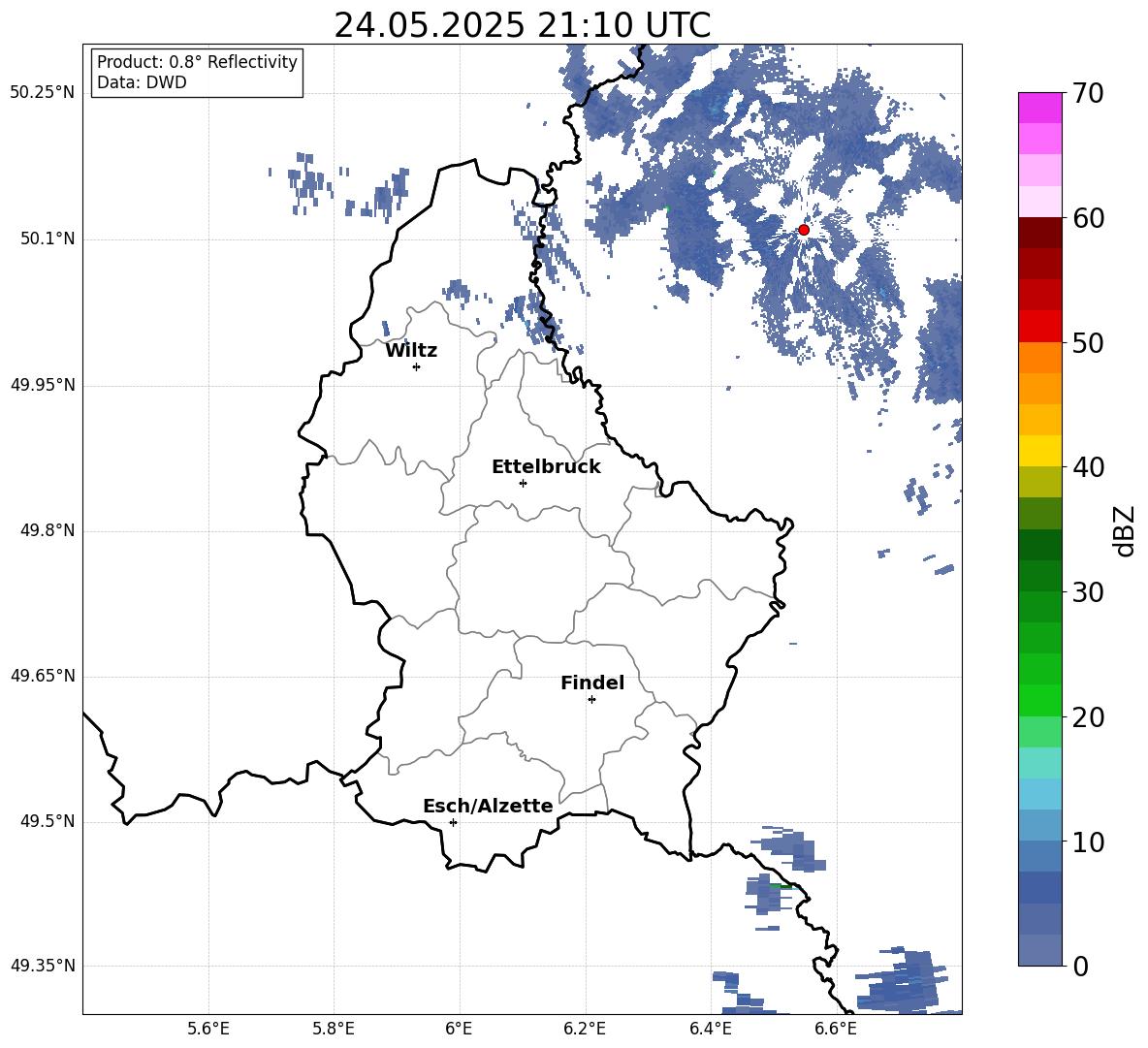Screen dimensions: 1148x1048
Task: Click the 0 tick on the colorbar
Action: [x=1080, y=966]
